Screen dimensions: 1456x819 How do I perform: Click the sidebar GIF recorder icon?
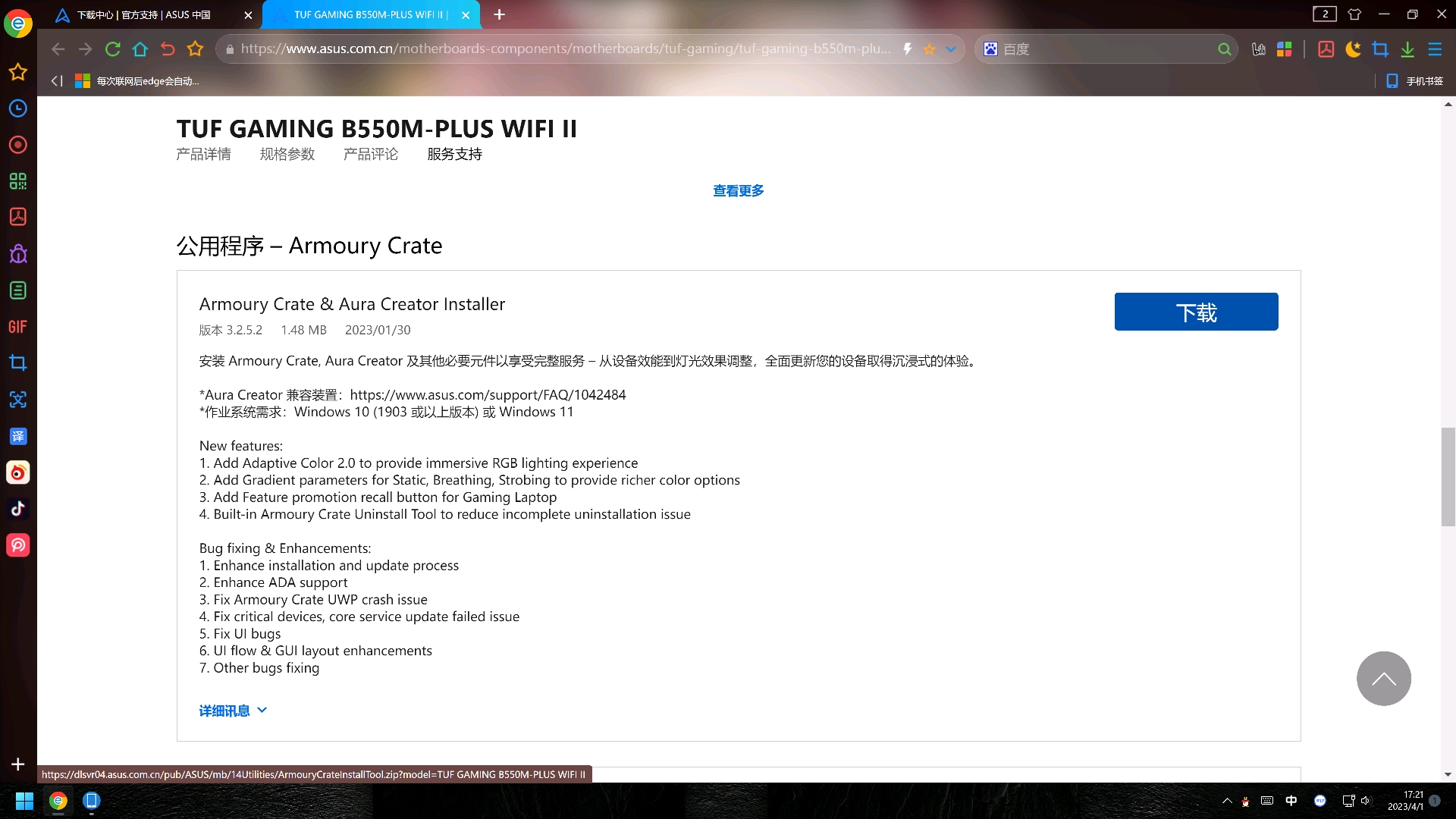point(17,327)
